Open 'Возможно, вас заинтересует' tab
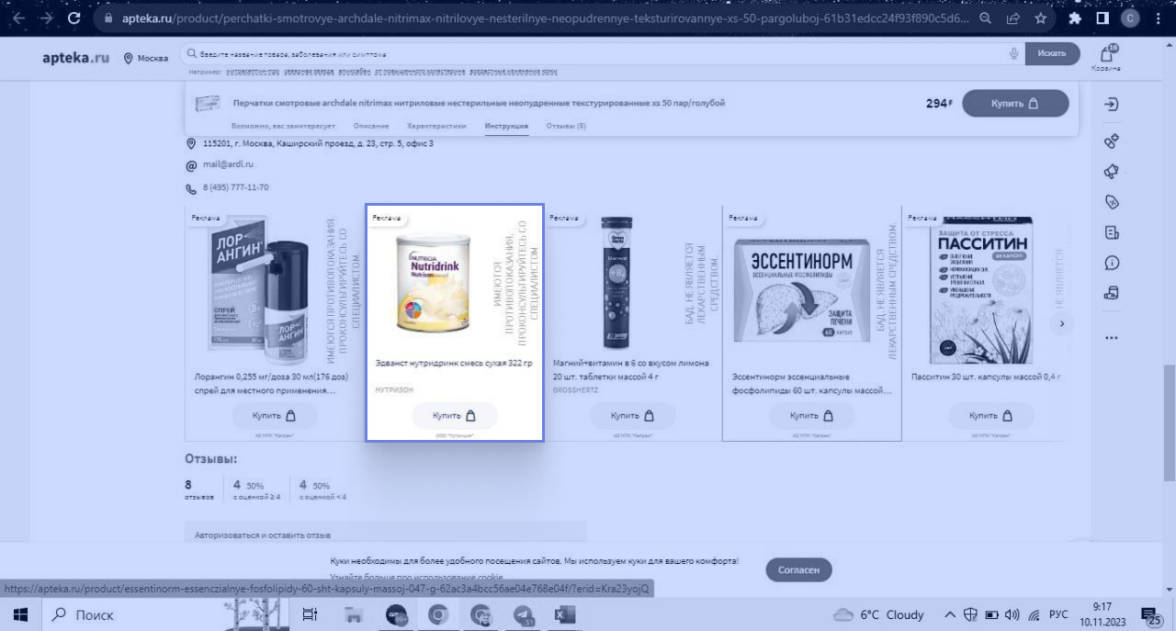 coord(283,126)
